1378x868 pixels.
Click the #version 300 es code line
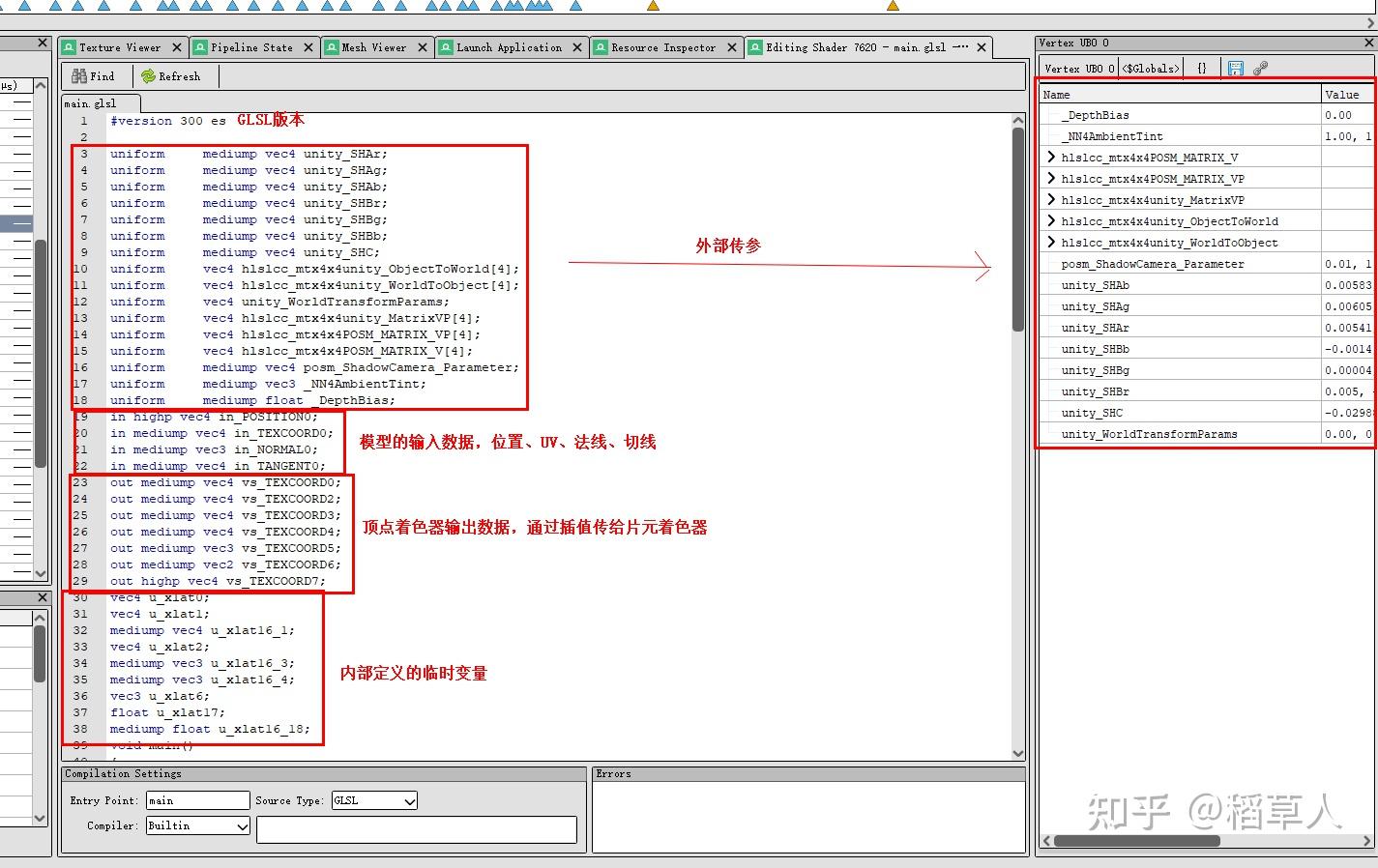(167, 121)
